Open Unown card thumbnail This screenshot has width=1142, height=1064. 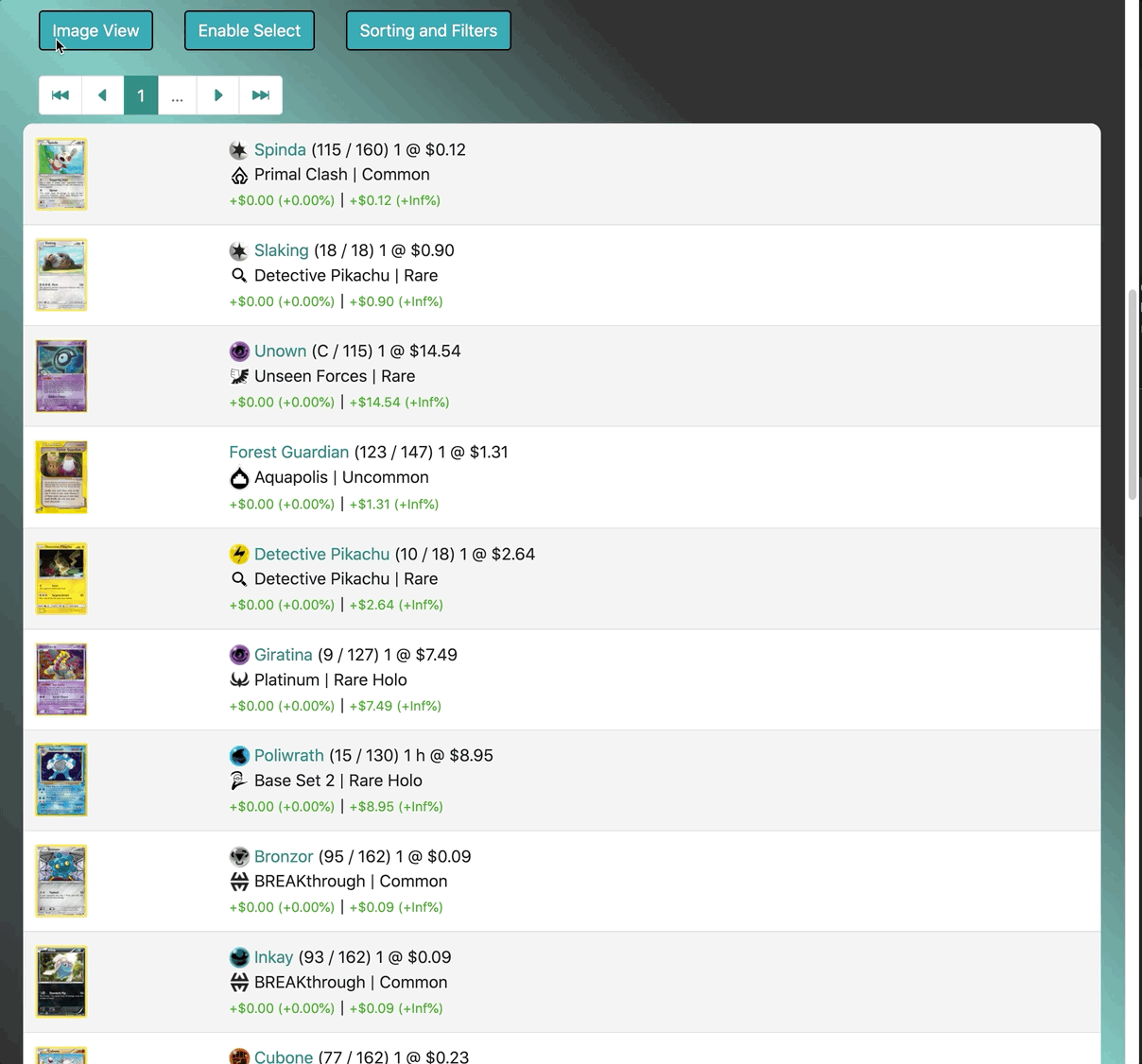point(61,376)
